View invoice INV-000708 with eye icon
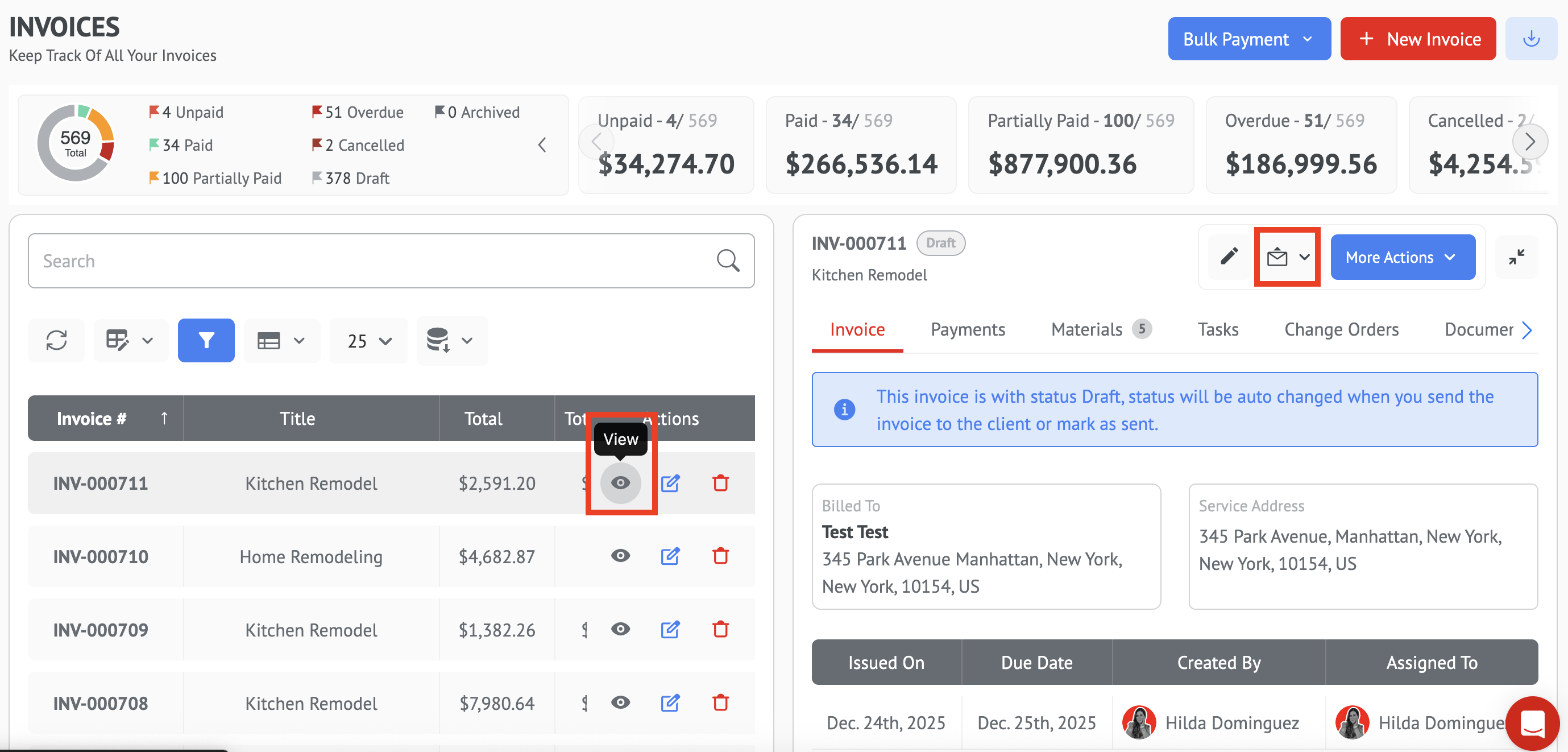 pos(620,703)
